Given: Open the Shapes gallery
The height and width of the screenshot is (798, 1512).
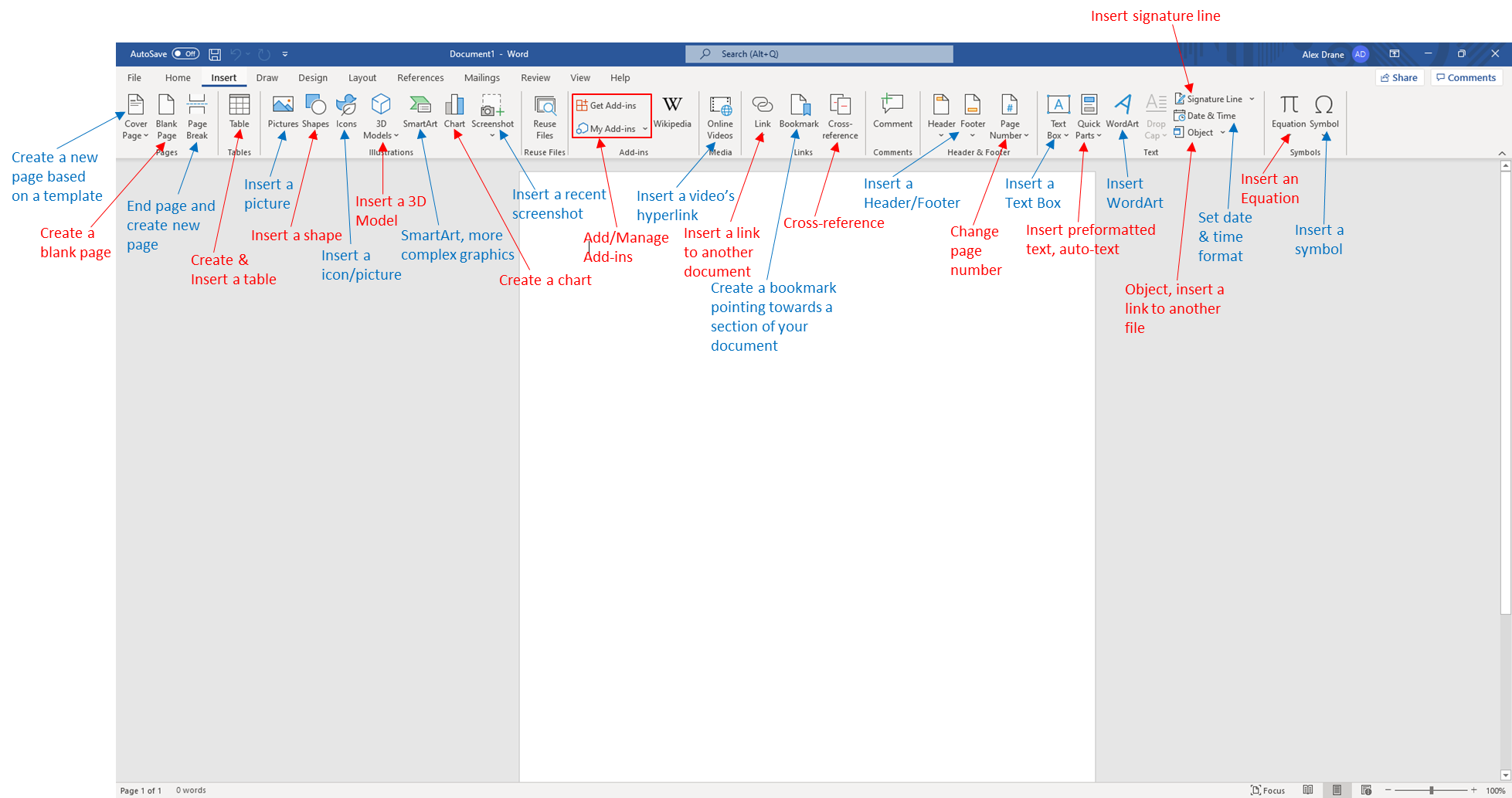Looking at the screenshot, I should 315,110.
